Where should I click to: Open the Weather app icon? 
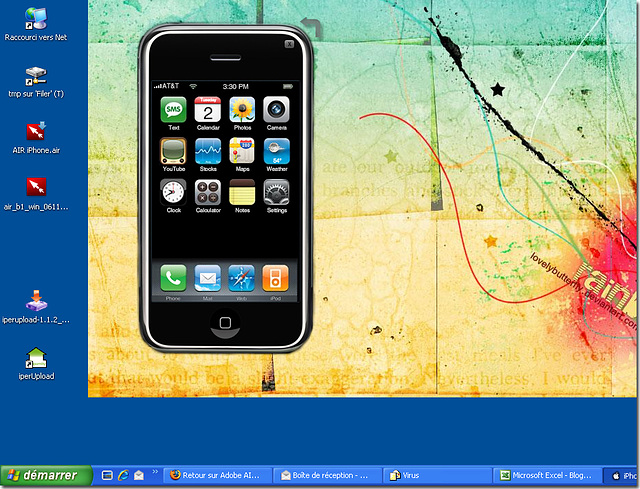coord(276,151)
